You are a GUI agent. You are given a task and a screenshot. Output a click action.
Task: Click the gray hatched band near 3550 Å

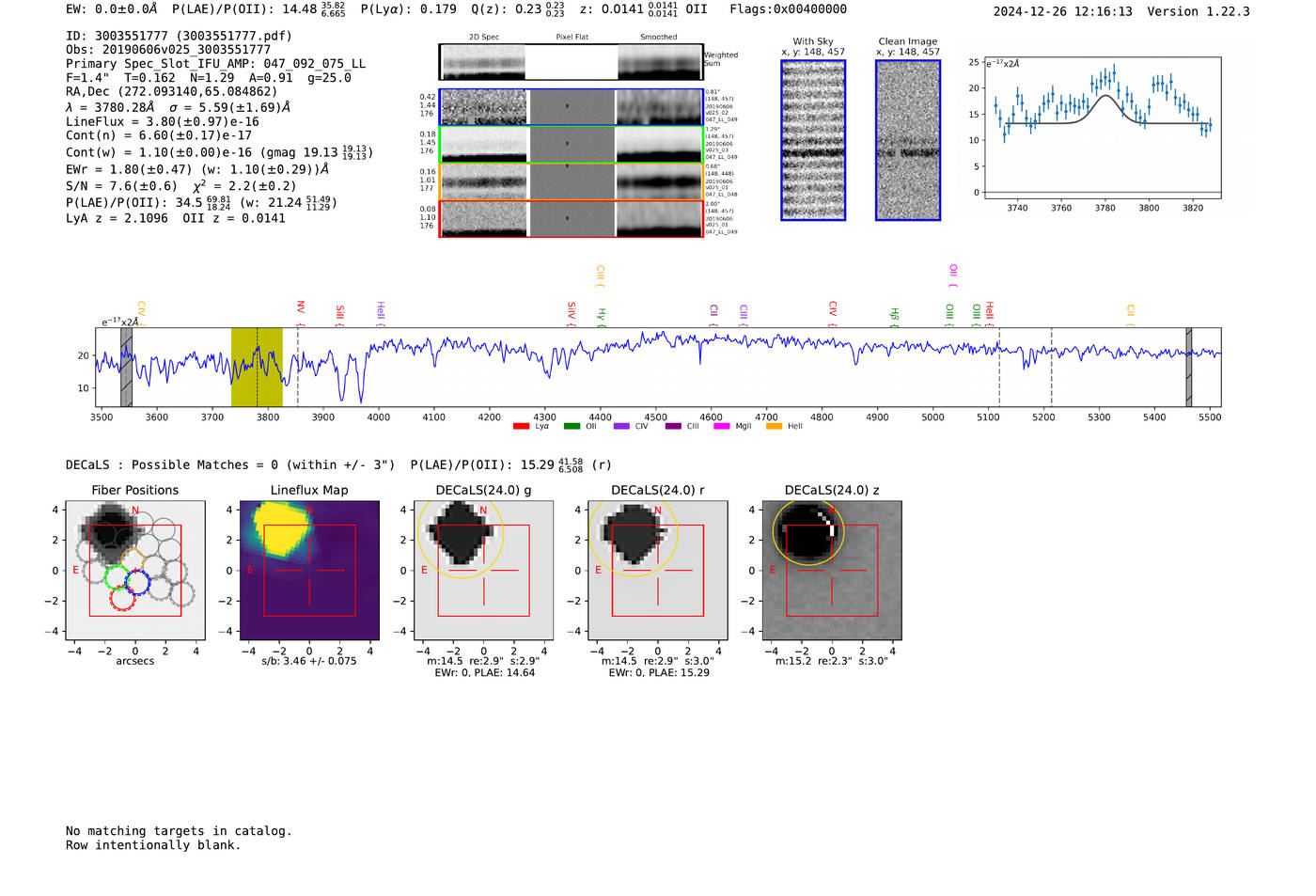126,368
